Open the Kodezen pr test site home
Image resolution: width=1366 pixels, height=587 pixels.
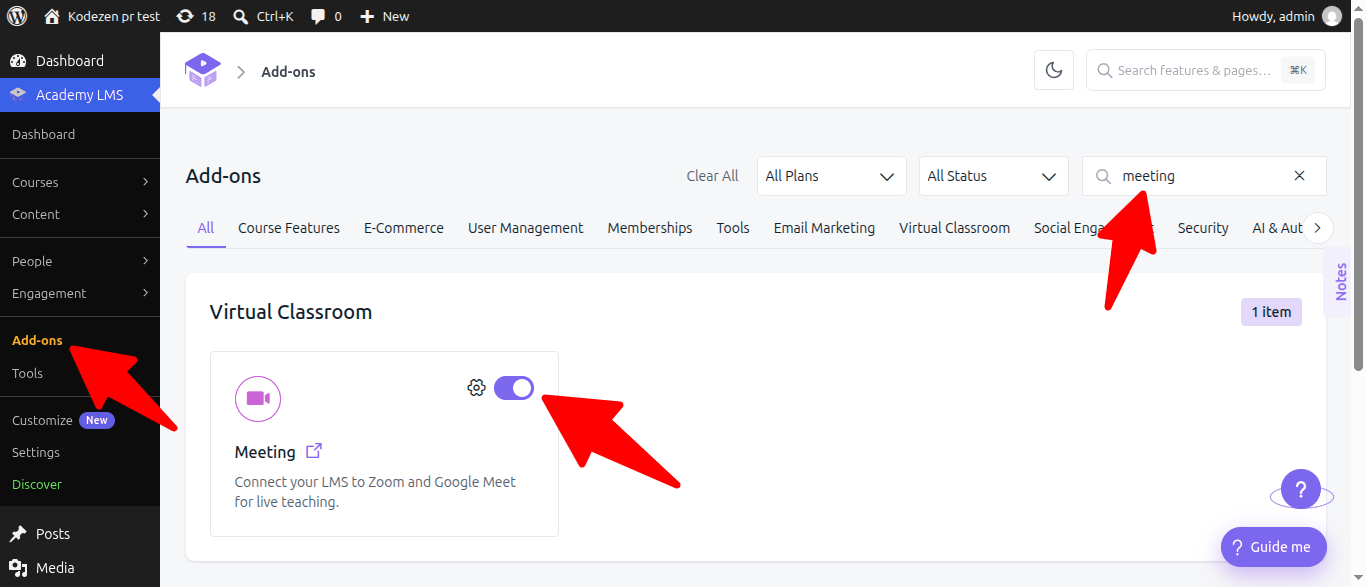click(x=102, y=16)
